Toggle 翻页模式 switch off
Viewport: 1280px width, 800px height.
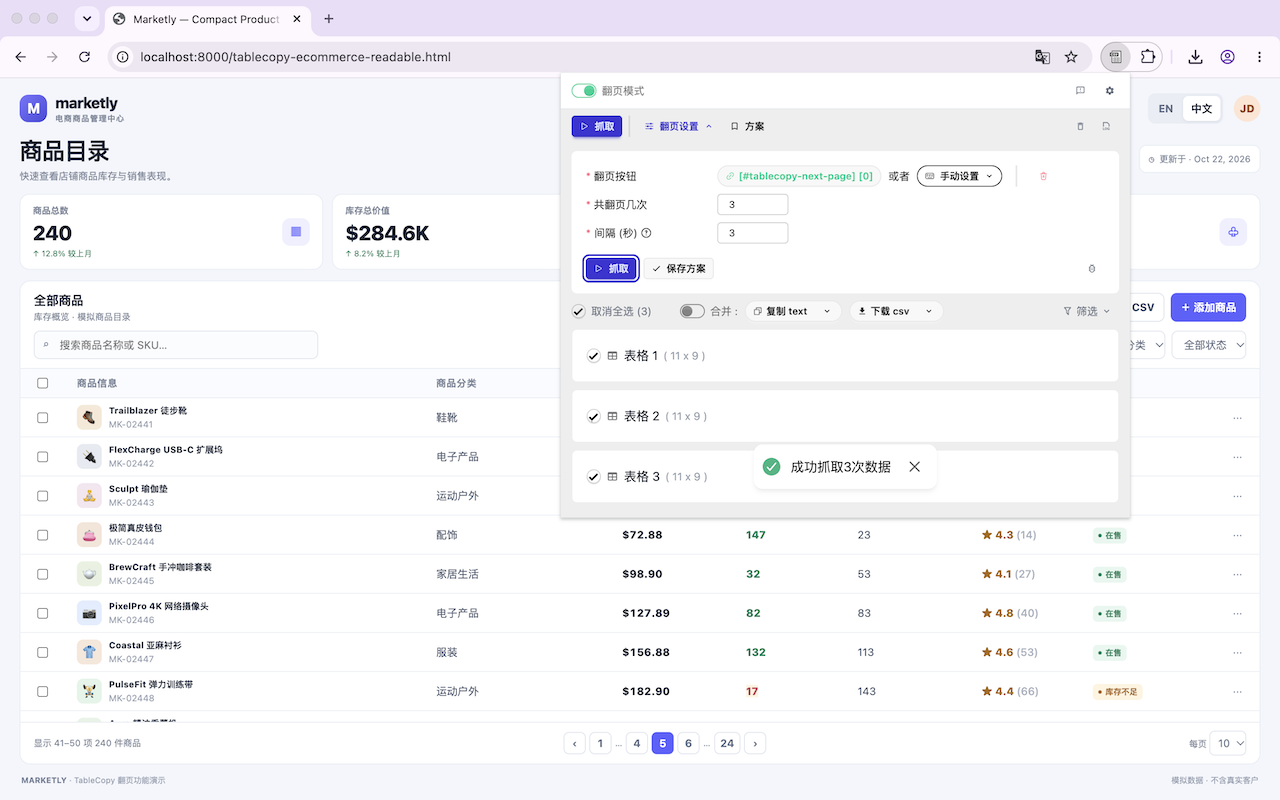tap(584, 91)
